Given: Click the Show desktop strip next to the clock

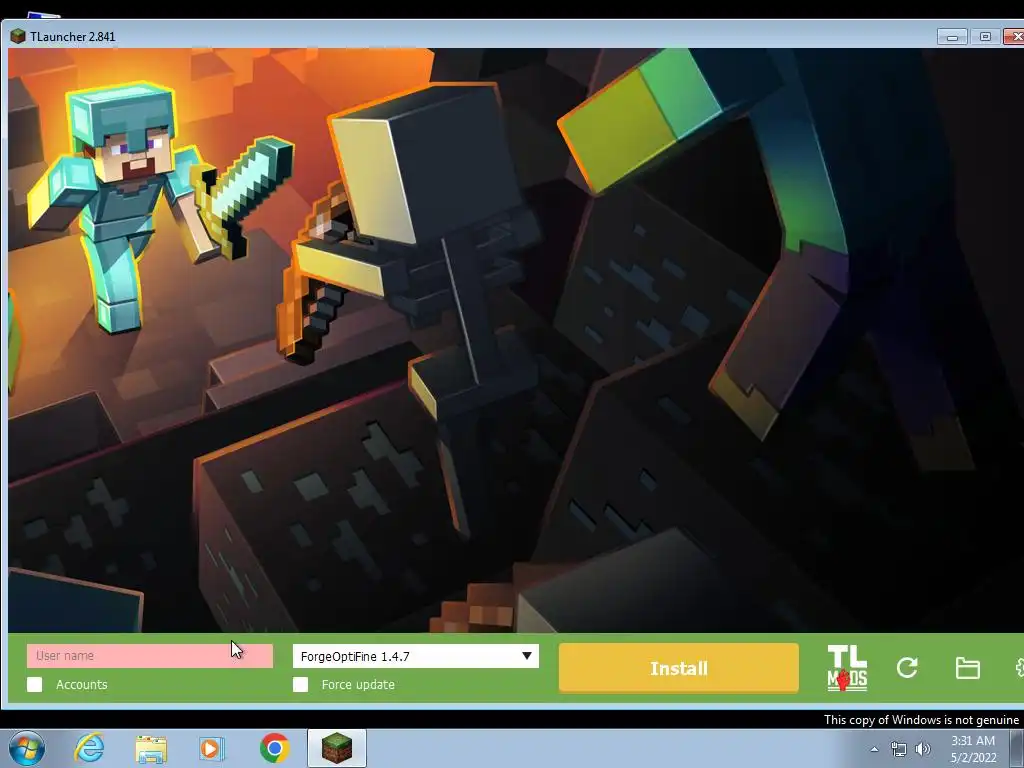Looking at the screenshot, I should [x=1016, y=749].
